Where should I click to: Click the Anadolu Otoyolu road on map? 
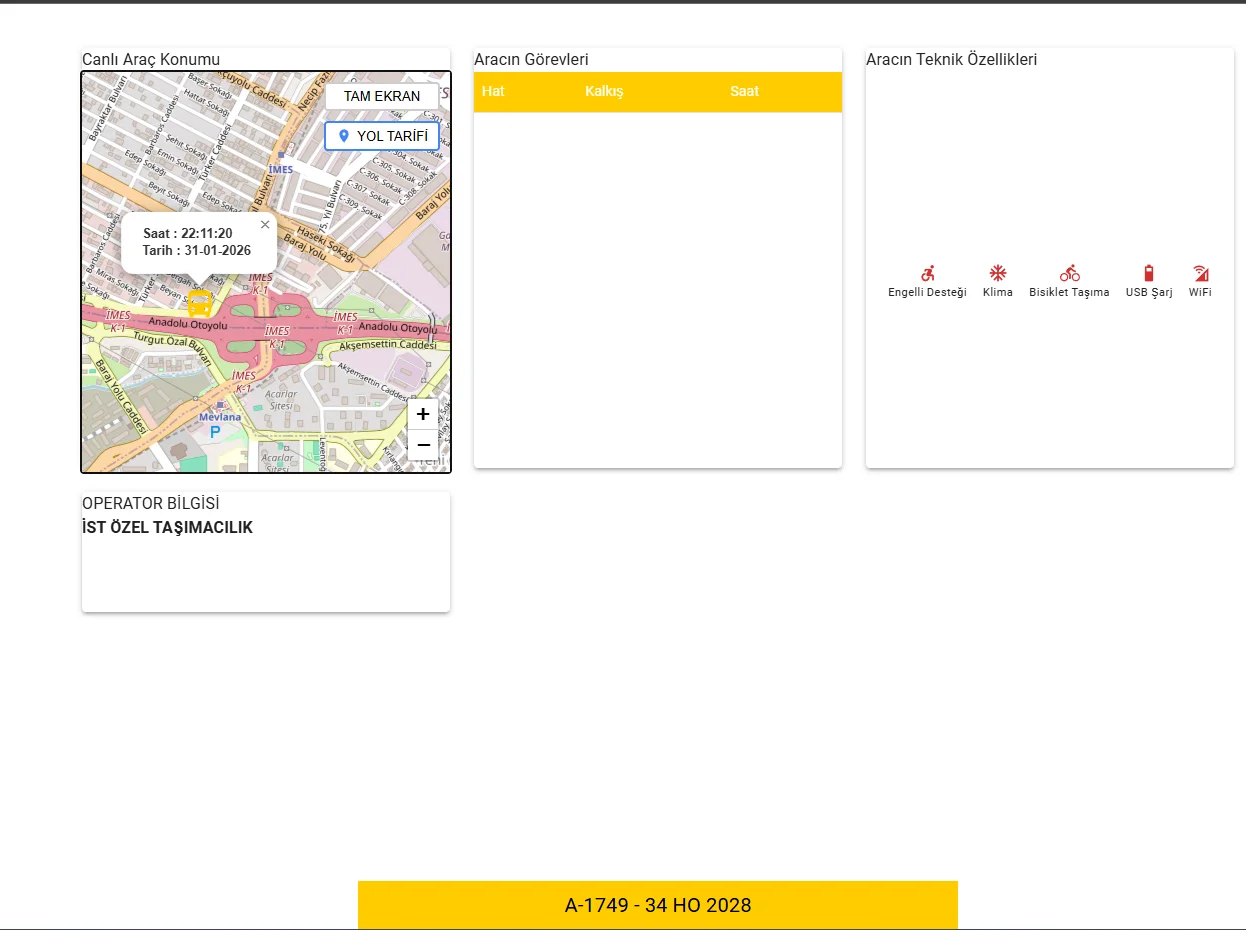coord(188,323)
